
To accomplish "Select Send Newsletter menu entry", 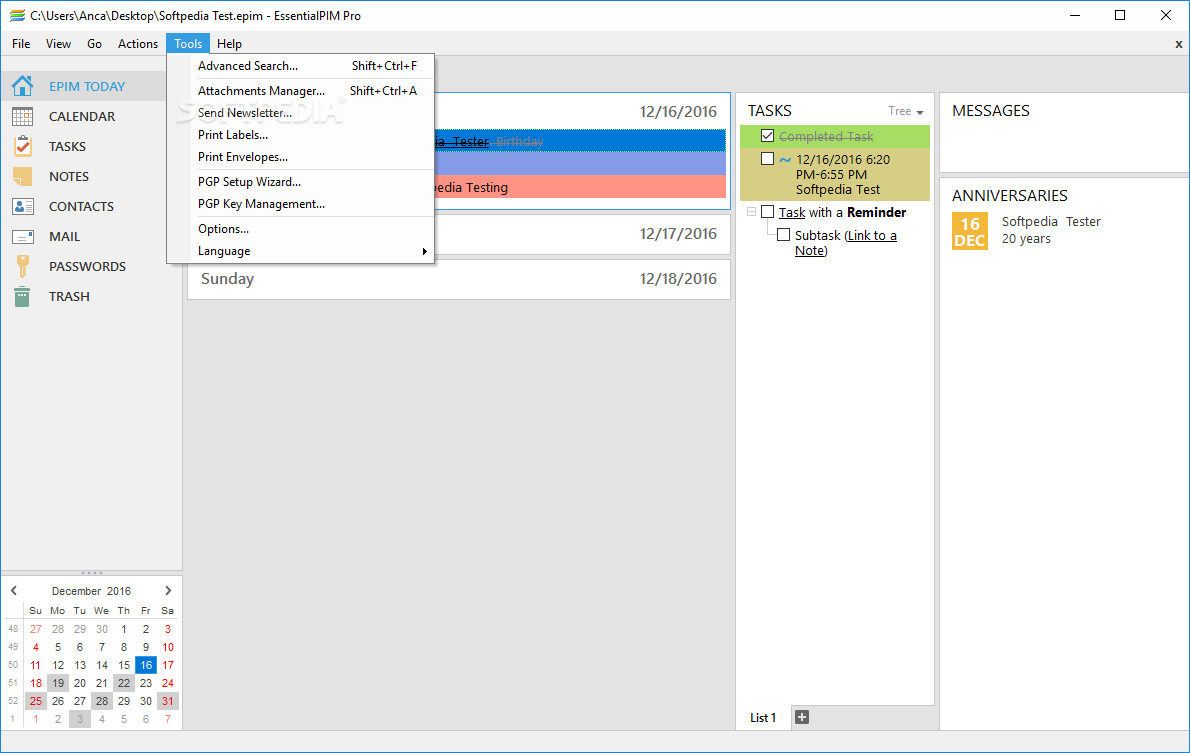I will coord(301,113).
